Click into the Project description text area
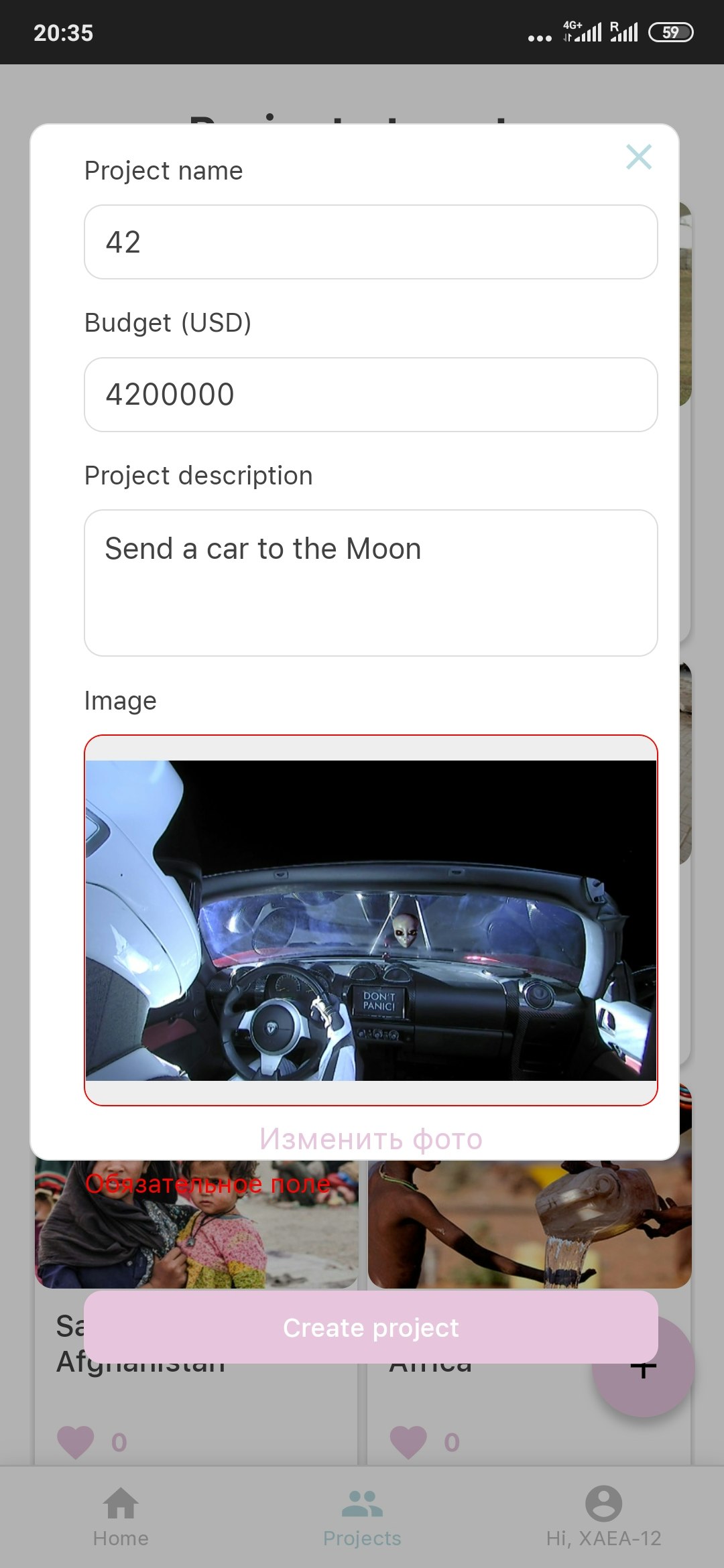The height and width of the screenshot is (1568, 724). click(371, 583)
